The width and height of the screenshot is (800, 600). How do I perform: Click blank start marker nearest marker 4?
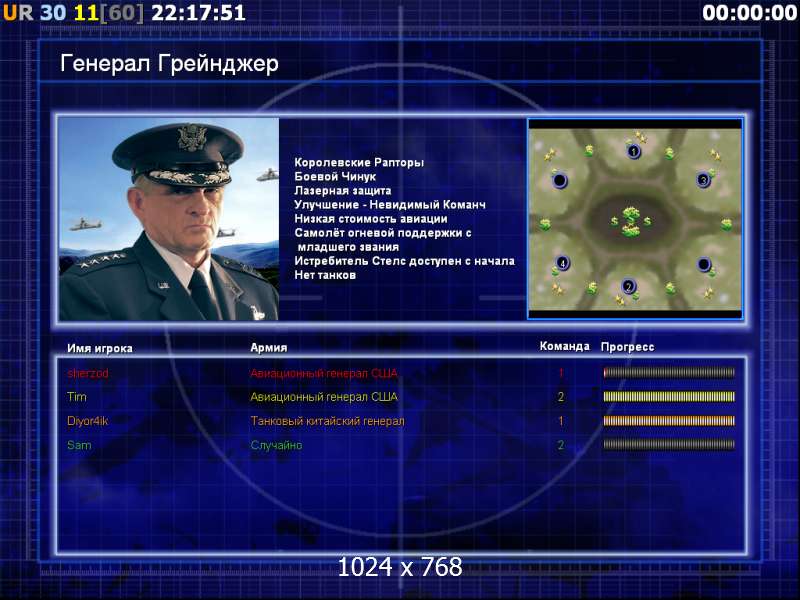tap(560, 180)
